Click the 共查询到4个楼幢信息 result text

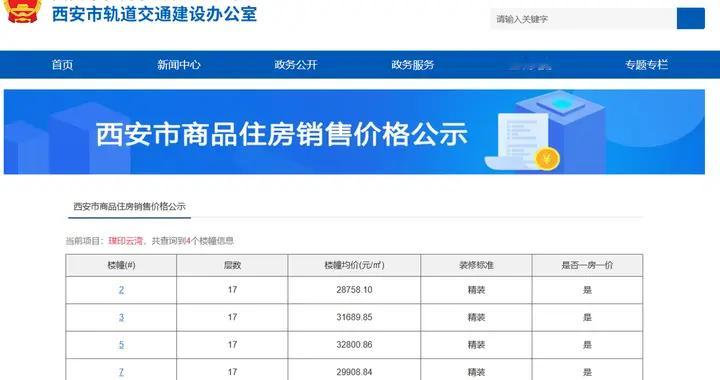coord(193,241)
